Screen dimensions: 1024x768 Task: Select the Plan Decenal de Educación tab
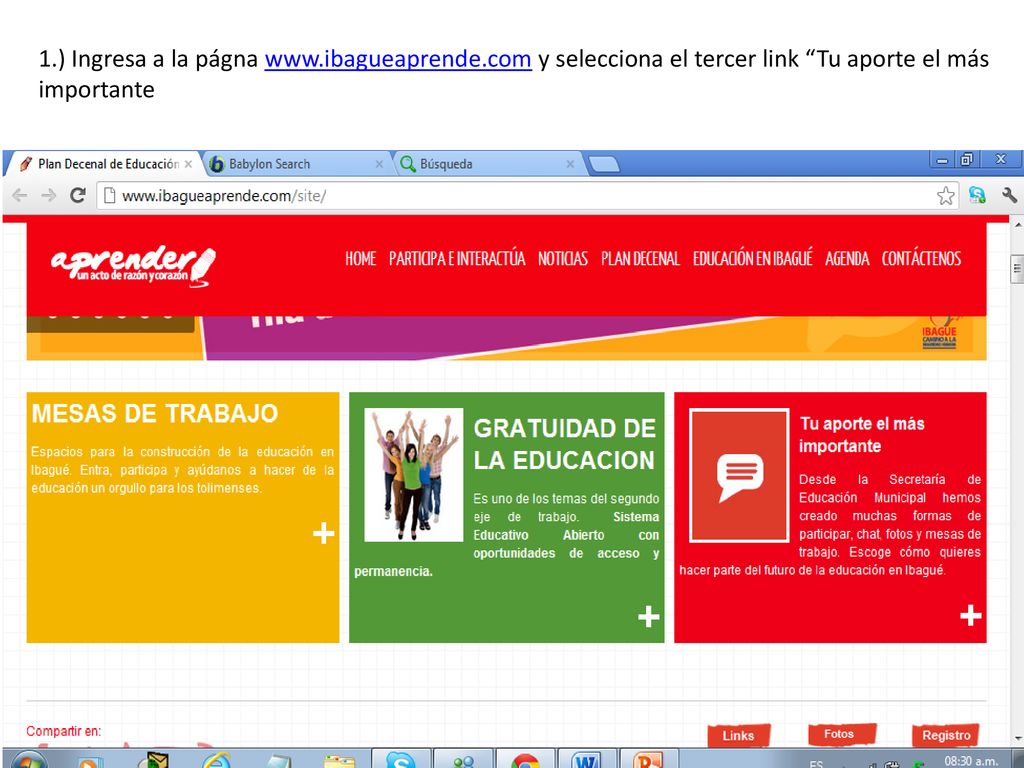tap(104, 164)
